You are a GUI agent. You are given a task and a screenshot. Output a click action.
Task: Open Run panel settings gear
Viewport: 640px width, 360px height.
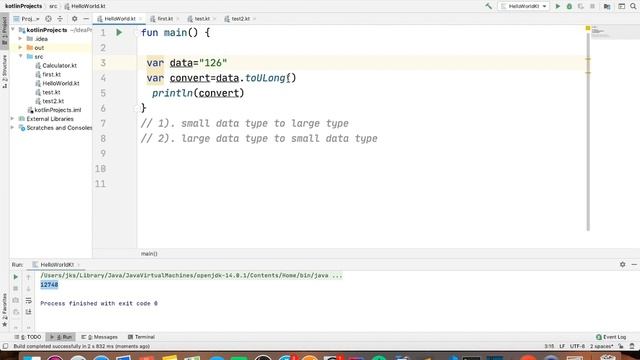[622, 264]
